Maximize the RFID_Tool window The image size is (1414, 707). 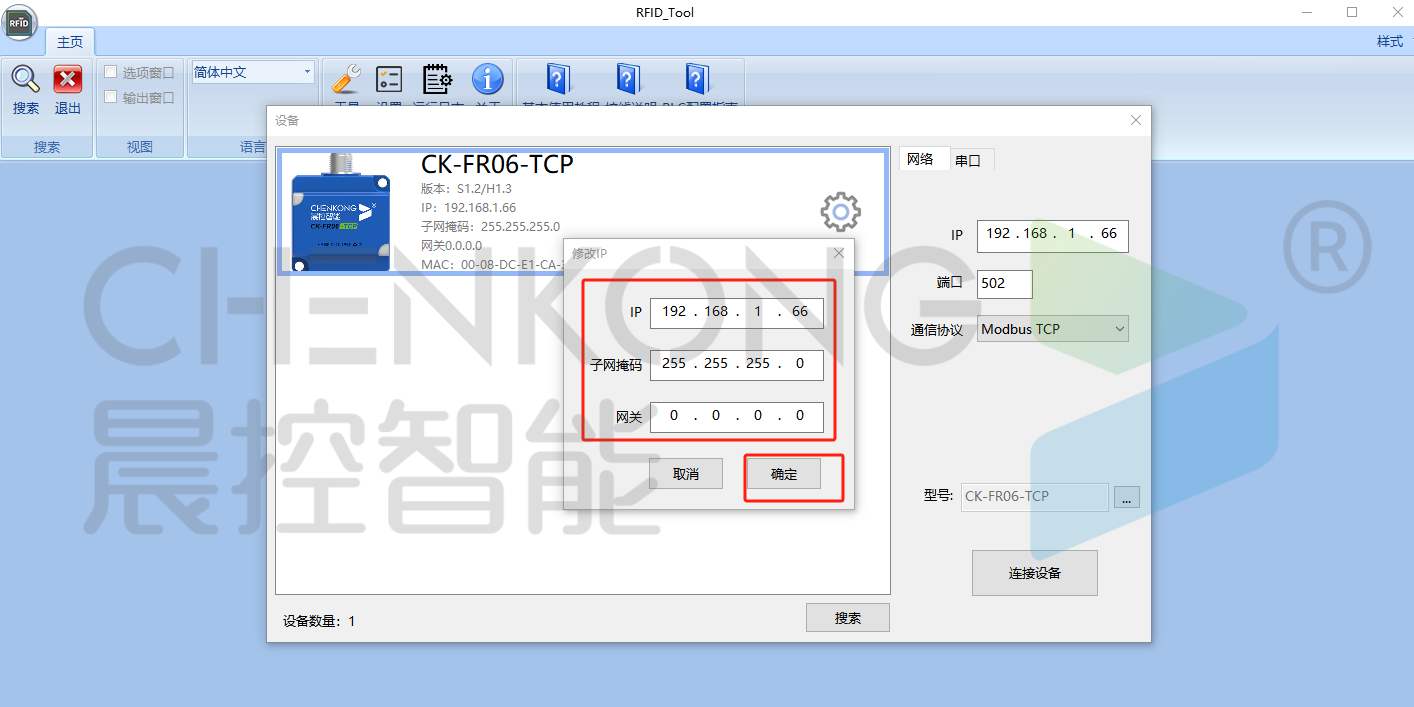pos(1352,12)
